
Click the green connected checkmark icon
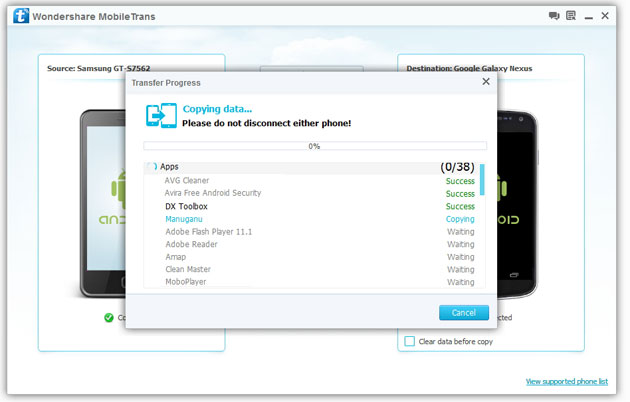[109, 318]
